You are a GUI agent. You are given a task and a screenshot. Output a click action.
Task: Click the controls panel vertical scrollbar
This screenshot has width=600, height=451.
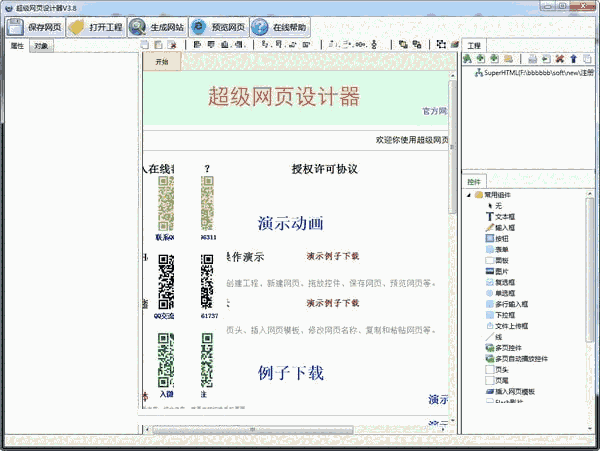(590, 270)
